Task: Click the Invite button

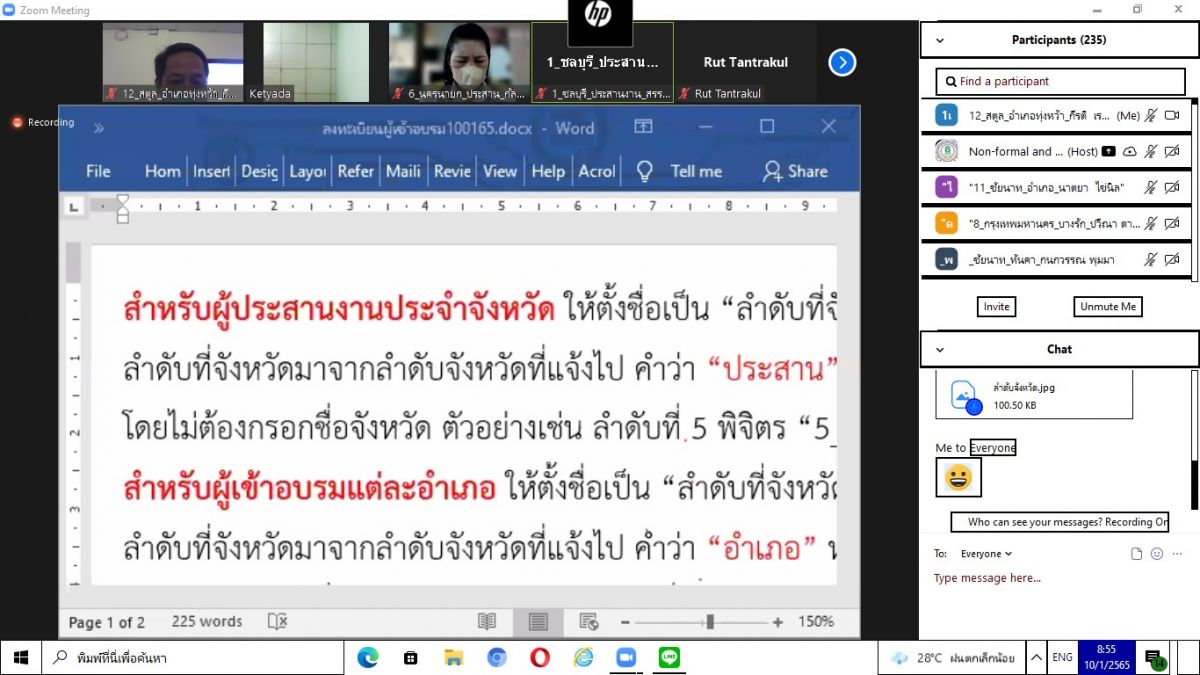Action: point(996,307)
